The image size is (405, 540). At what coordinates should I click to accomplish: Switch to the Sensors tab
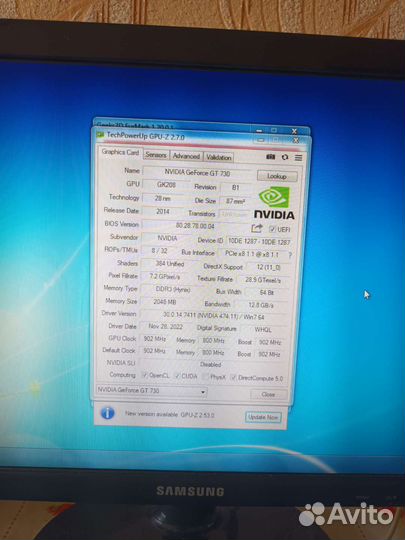point(156,155)
